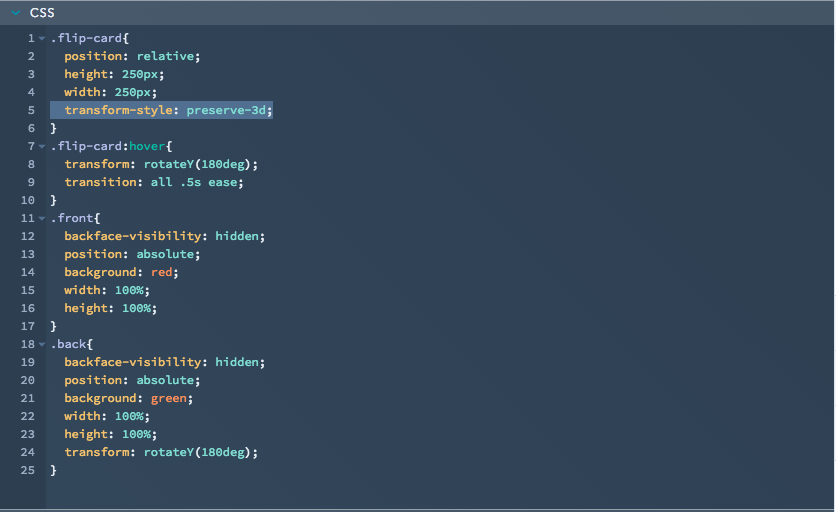Click 'transition: all .5s ease;' line
The height and width of the screenshot is (512, 836).
(x=154, y=182)
